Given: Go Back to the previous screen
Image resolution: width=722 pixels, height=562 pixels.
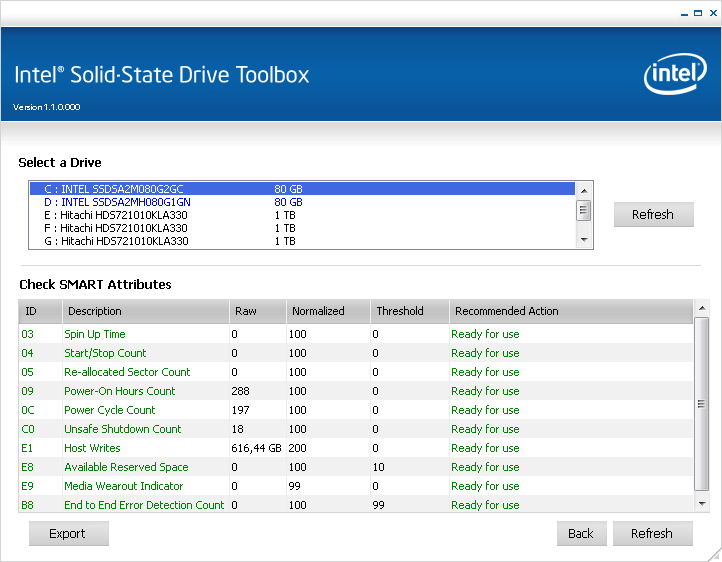Looking at the screenshot, I should [581, 534].
